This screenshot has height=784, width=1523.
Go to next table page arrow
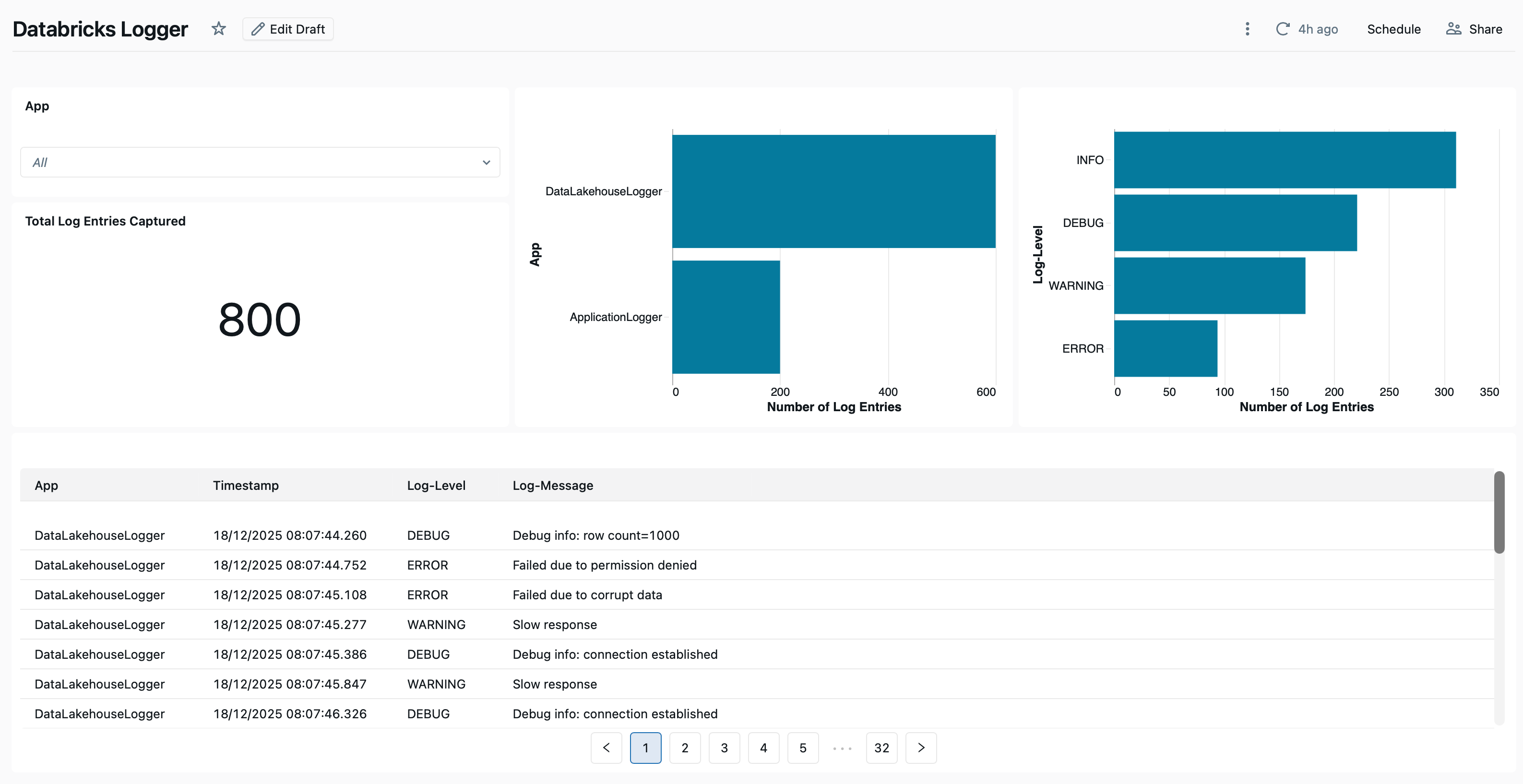[x=920, y=748]
